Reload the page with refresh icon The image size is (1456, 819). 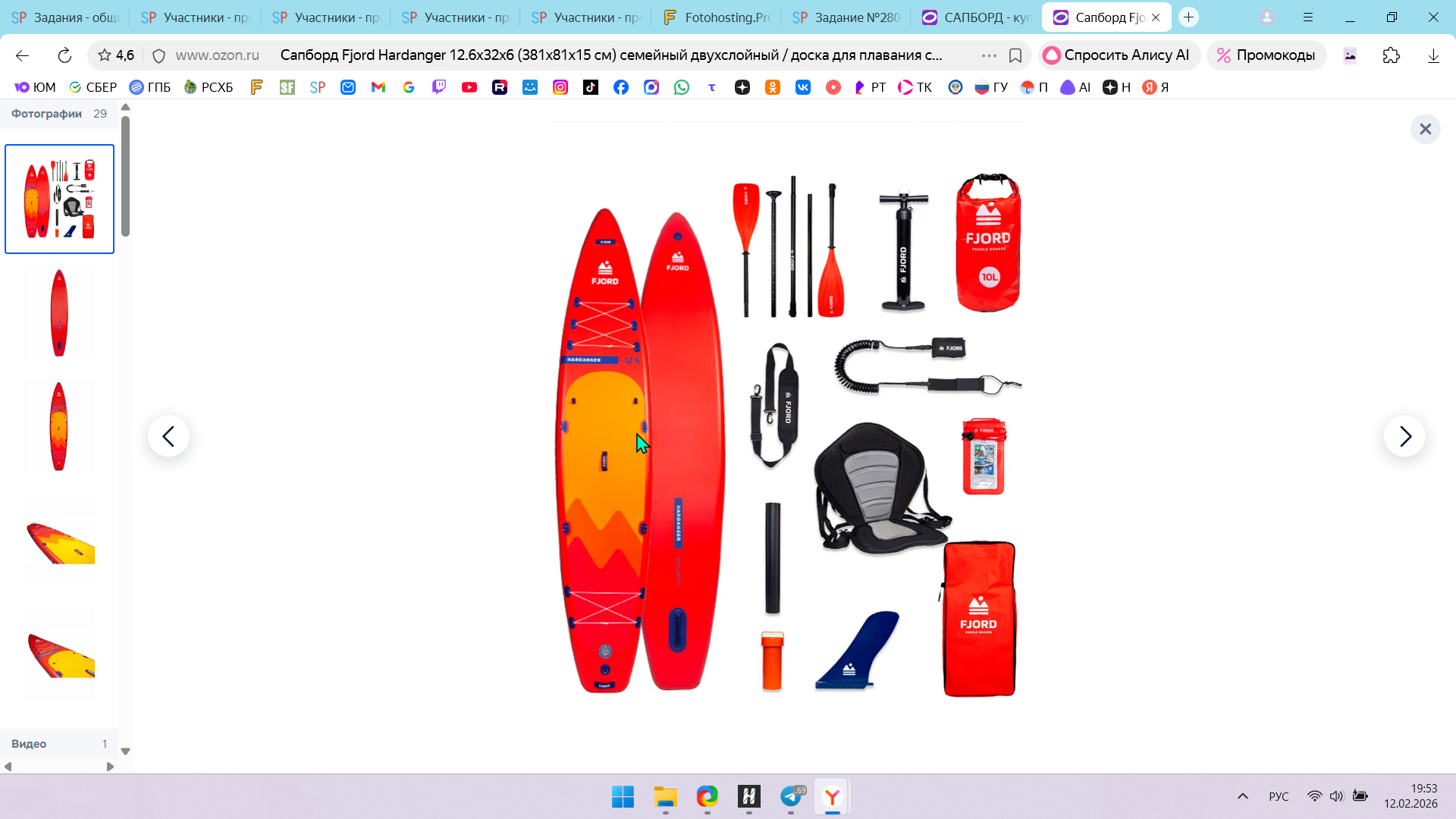[x=64, y=55]
